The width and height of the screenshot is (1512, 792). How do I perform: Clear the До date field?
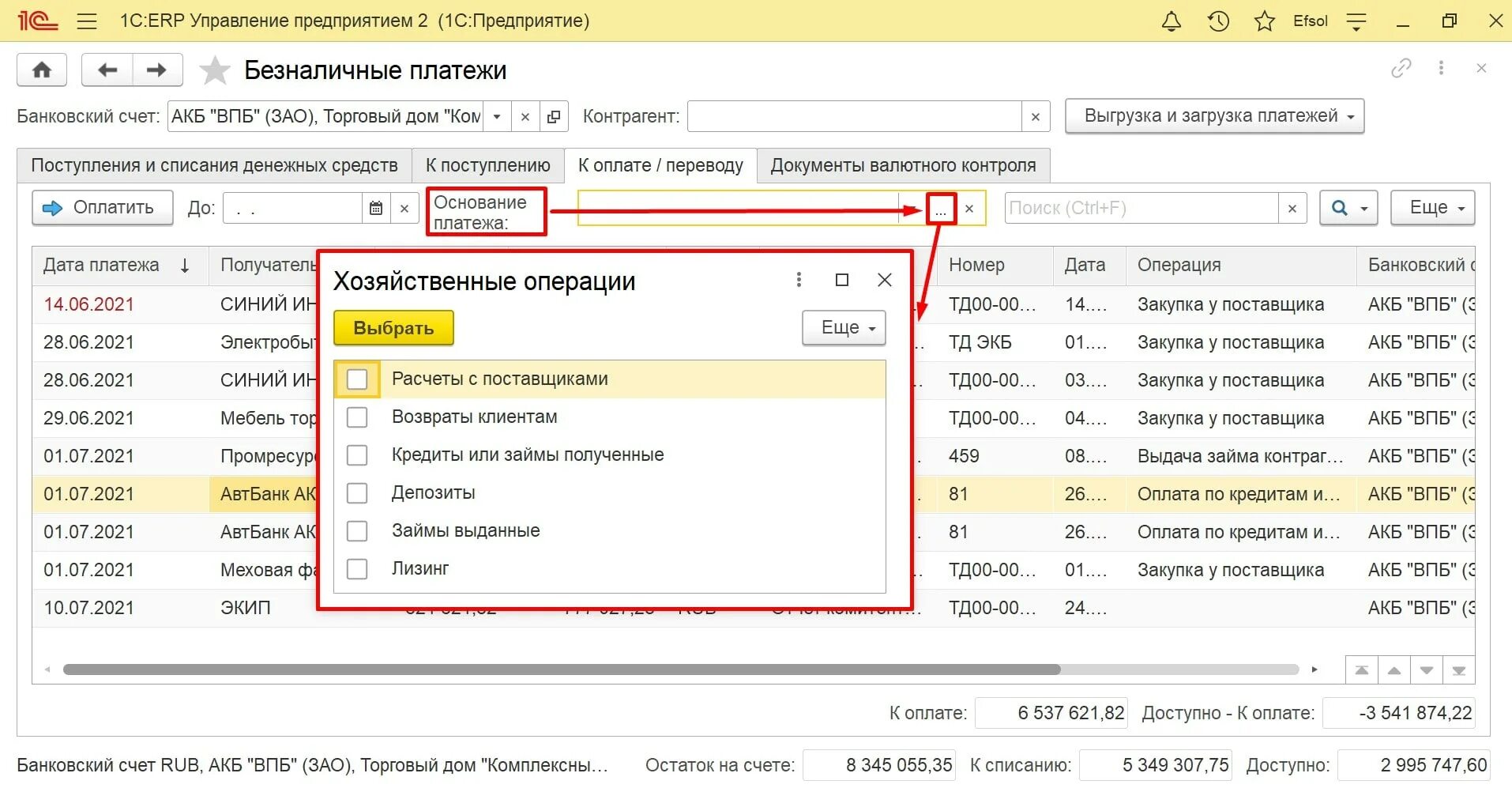[404, 208]
